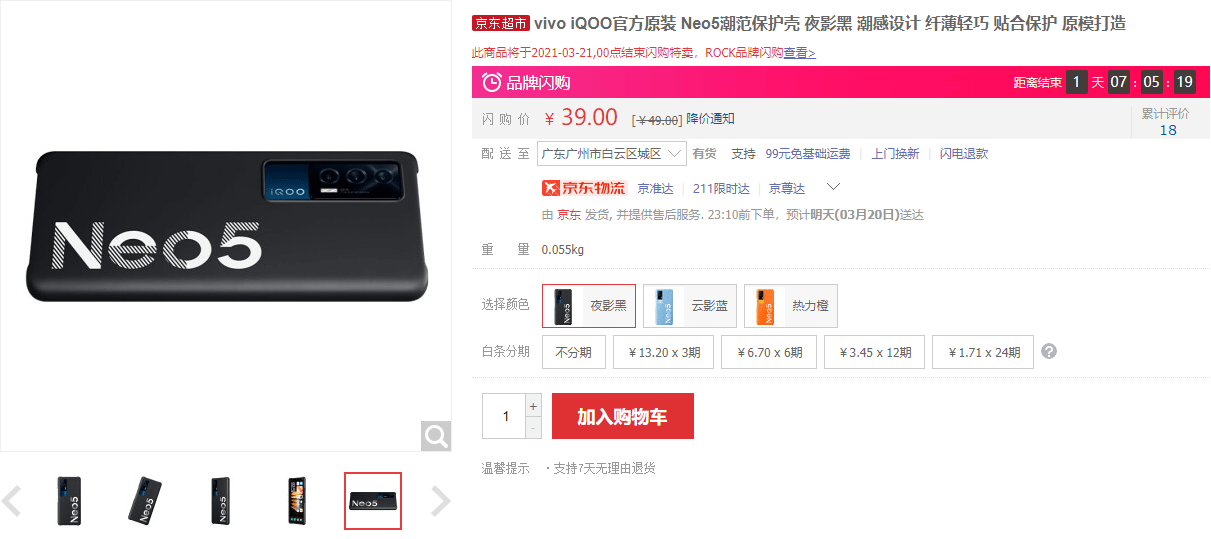Click the JD Logistics logo
The height and width of the screenshot is (539, 1211).
584,188
